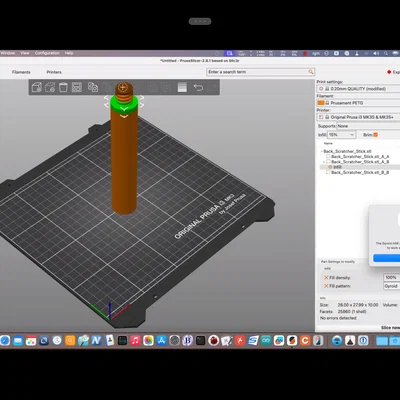Open the Filaments settings tab

21,72
